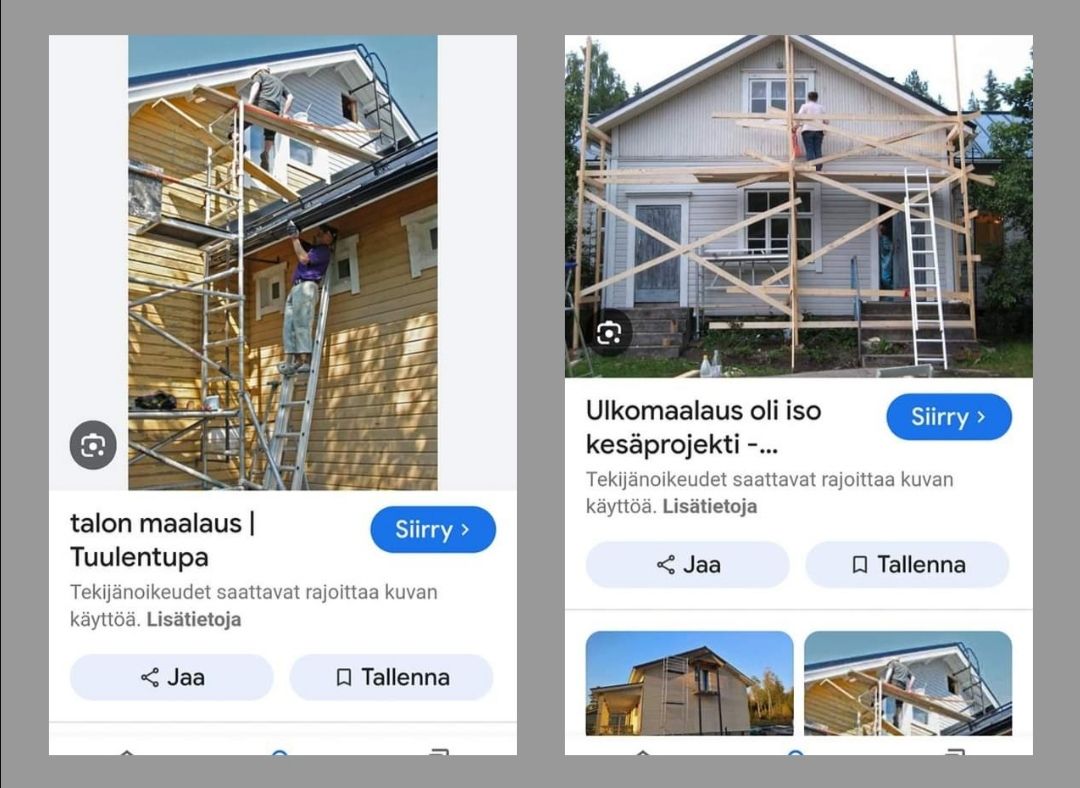Tap Jaa share button in left panel
Screen dimensions: 1080x788
[x=172, y=677]
